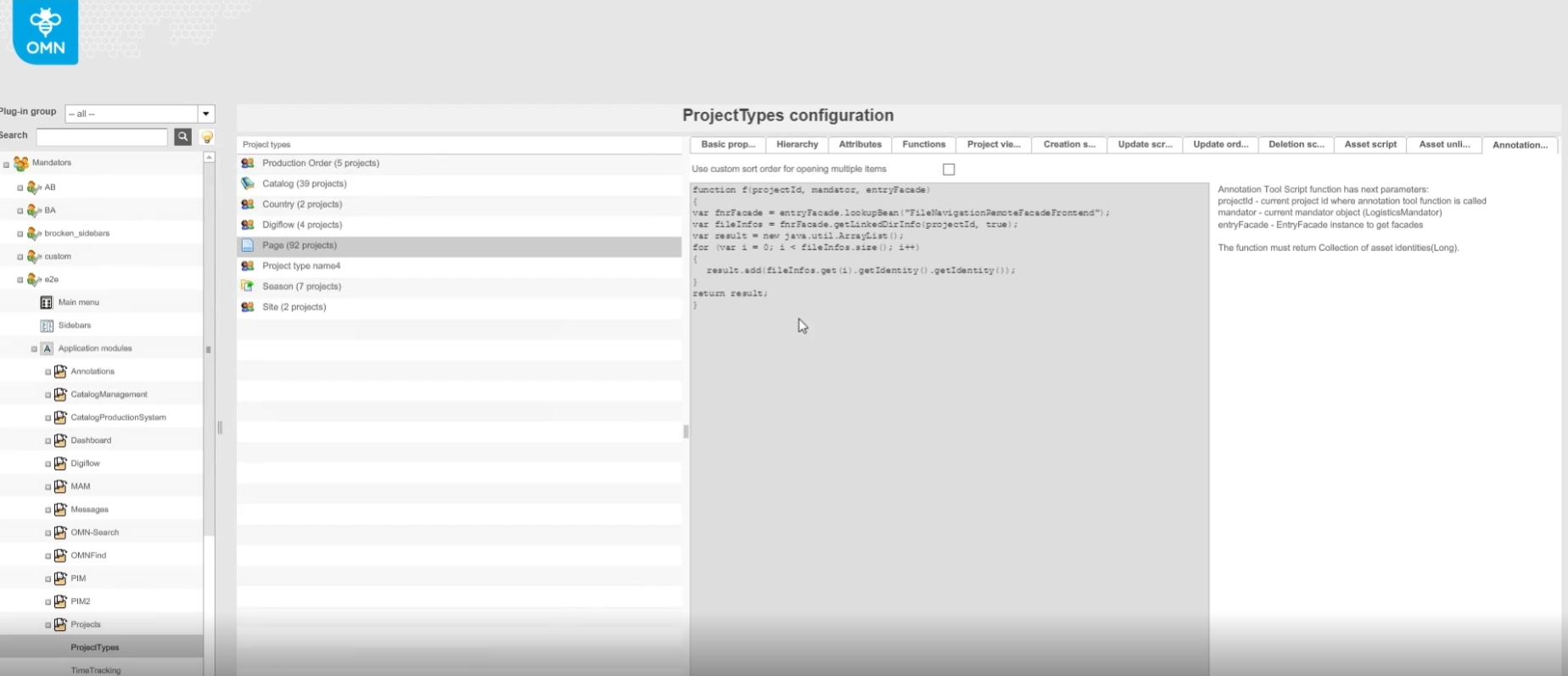Open the Hierarchy tab
The image size is (1568, 676).
(x=798, y=144)
